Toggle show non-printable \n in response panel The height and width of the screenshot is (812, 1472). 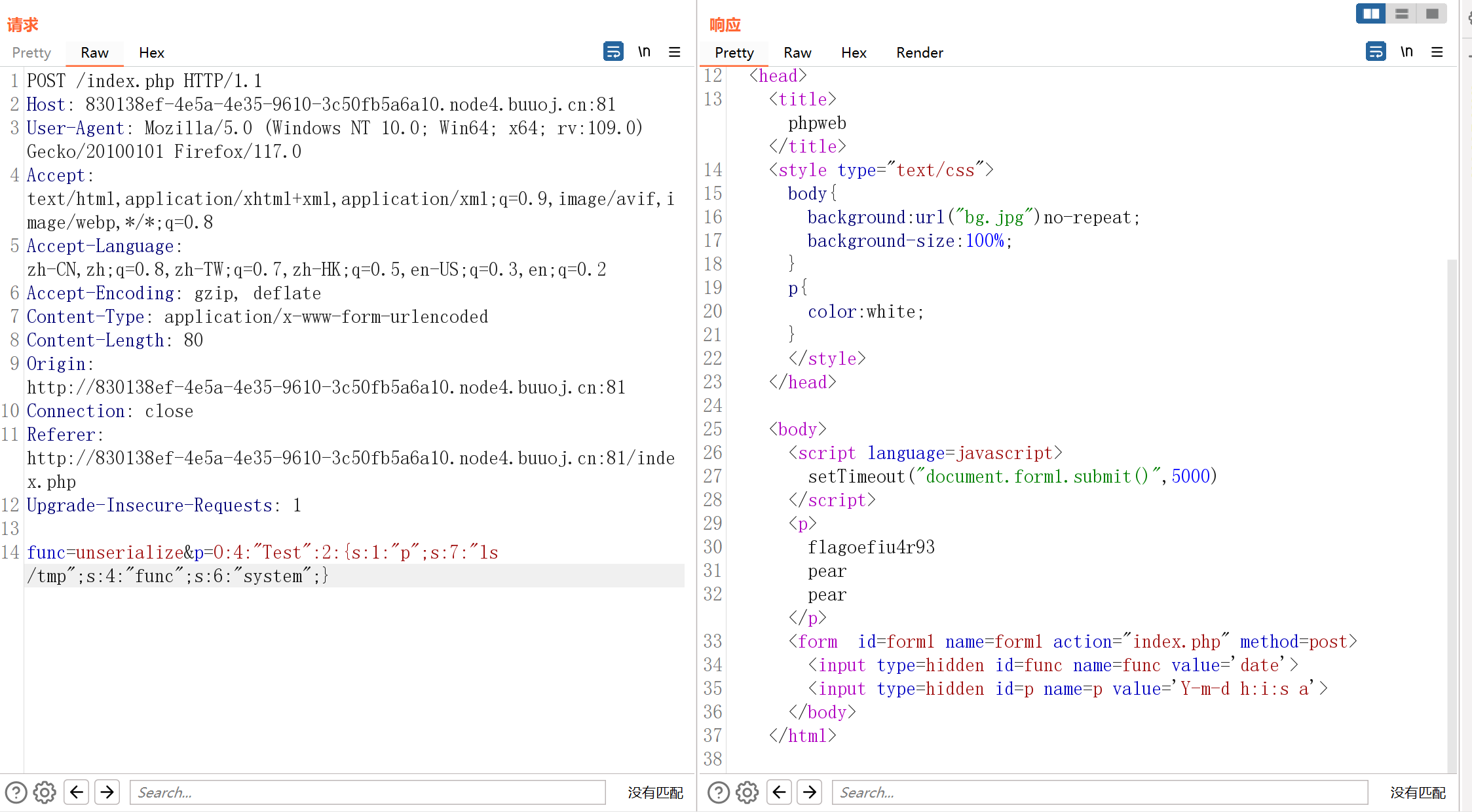pos(1407,52)
